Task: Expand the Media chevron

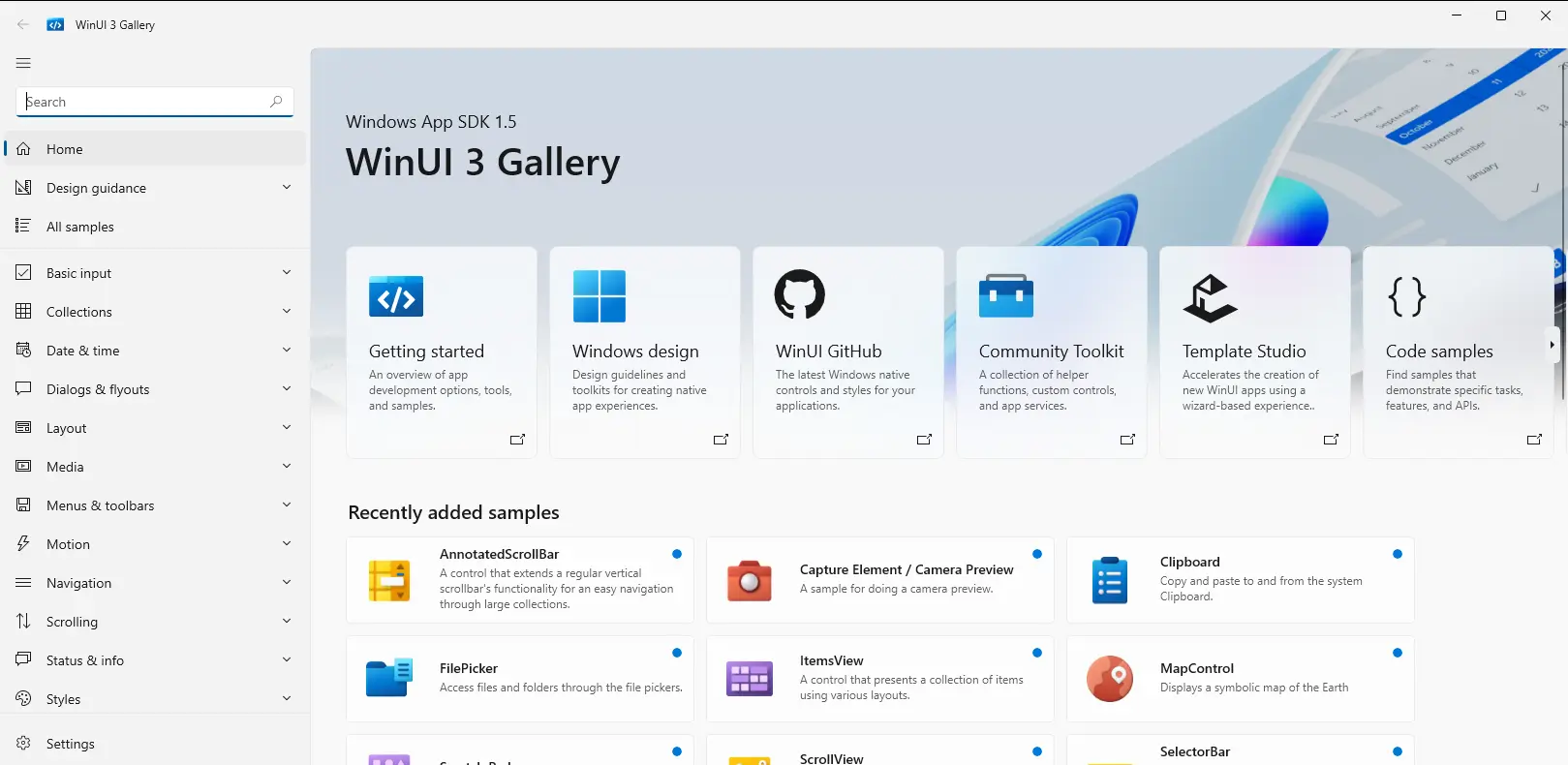Action: click(287, 466)
